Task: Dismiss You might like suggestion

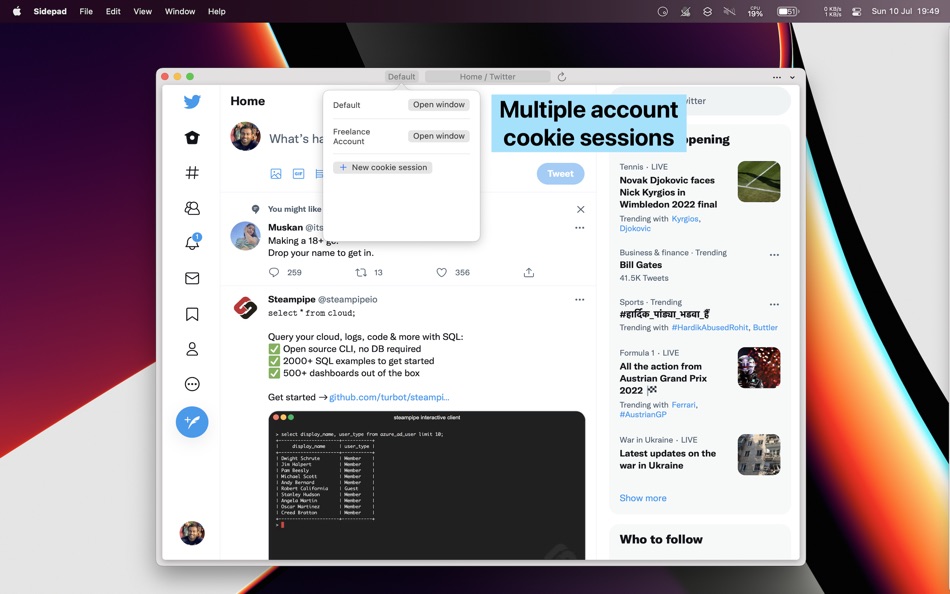Action: point(580,209)
